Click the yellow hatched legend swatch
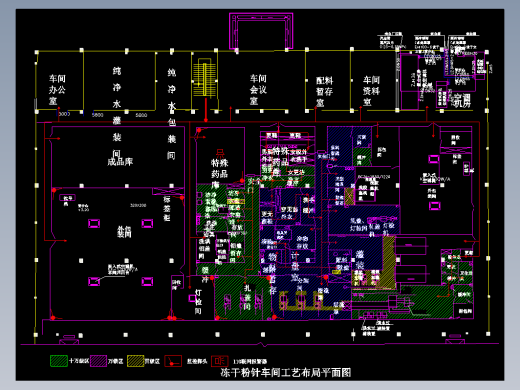520x390 pixels. pyautogui.click(x=136, y=361)
